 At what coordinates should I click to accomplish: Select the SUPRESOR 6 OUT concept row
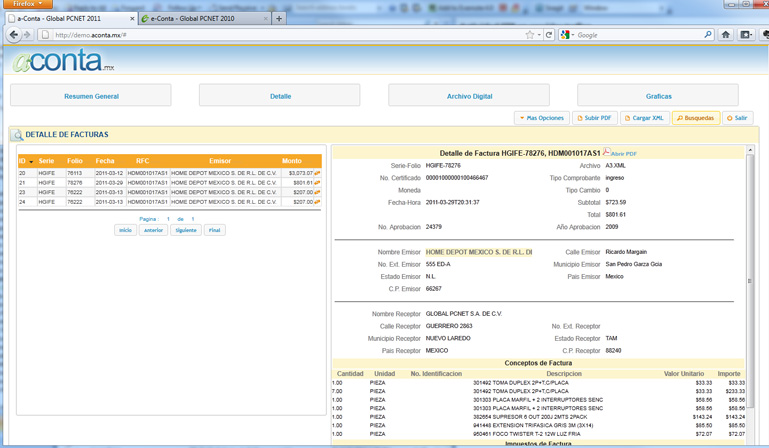click(x=538, y=417)
